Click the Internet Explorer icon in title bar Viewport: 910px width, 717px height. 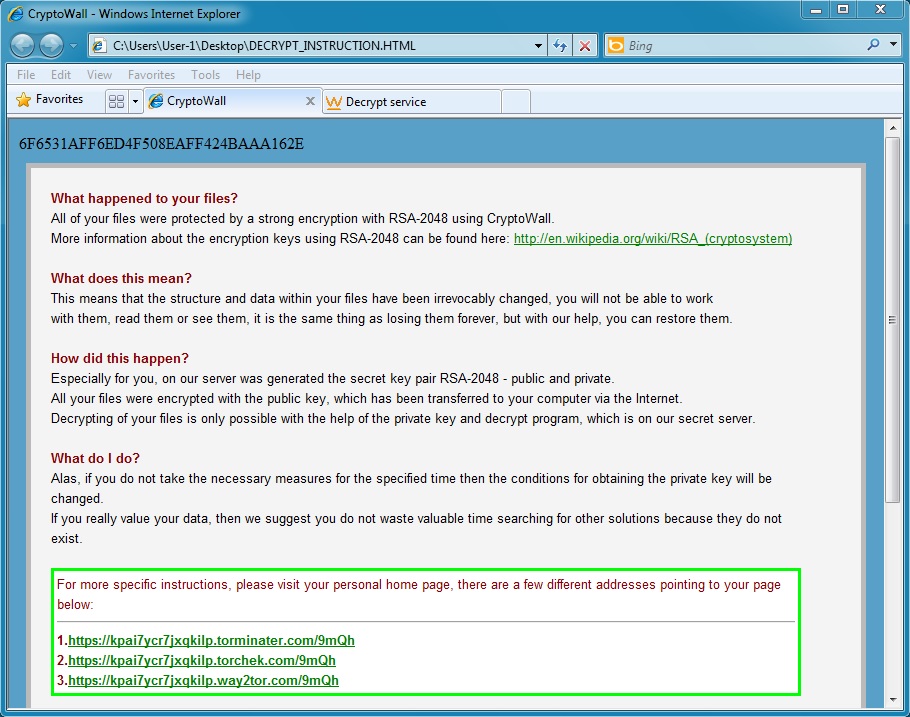15,13
